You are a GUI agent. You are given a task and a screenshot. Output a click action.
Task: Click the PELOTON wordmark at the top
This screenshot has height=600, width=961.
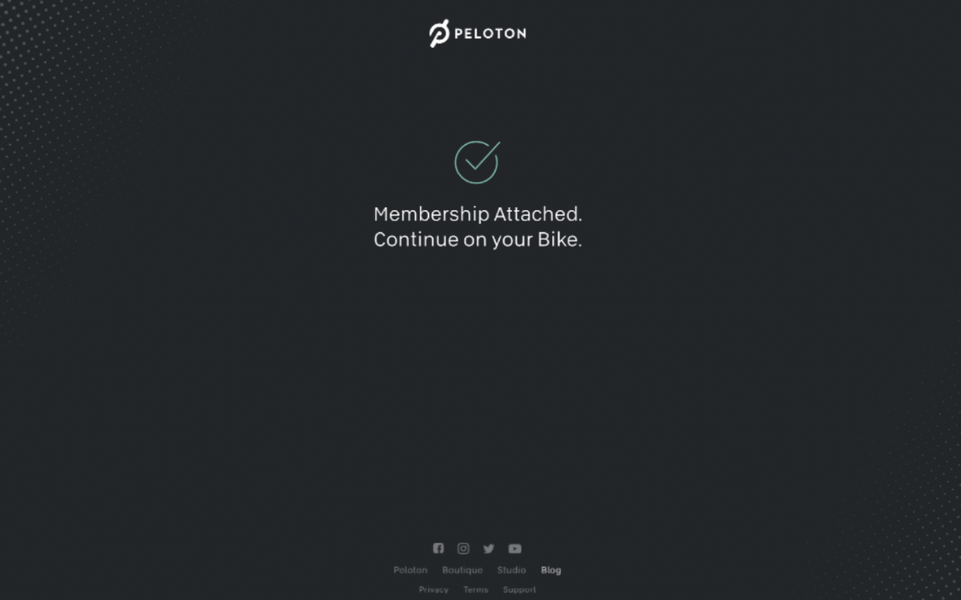tap(490, 34)
